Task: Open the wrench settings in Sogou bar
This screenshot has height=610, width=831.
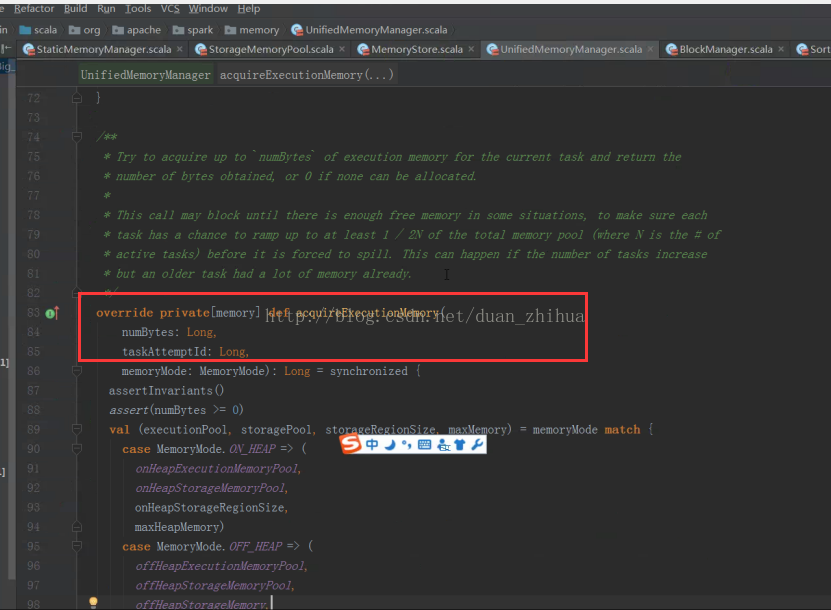Action: [x=478, y=444]
